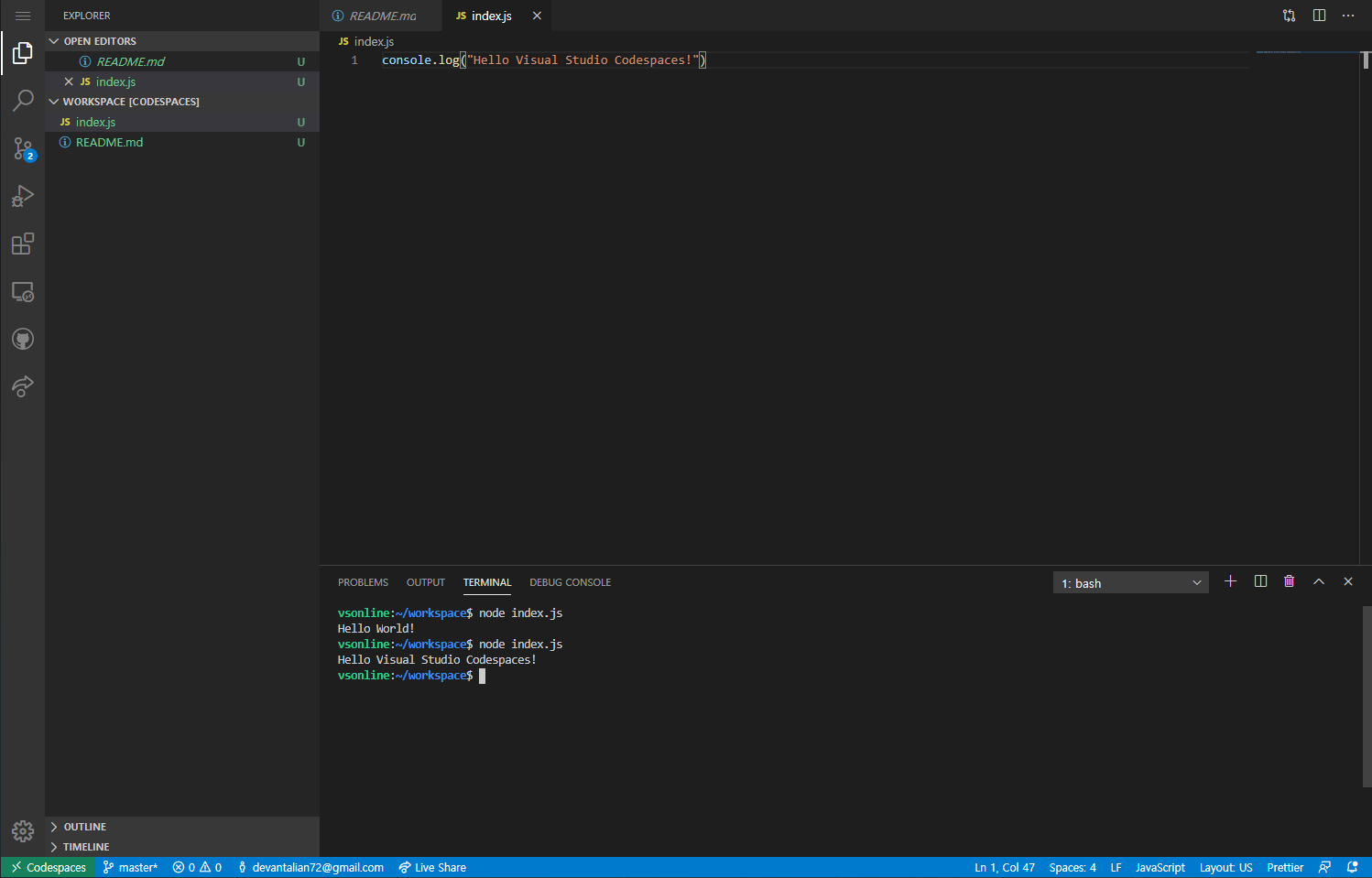The image size is (1372, 878).
Task: Open the editor More Actions ellipsis
Action: (1348, 16)
